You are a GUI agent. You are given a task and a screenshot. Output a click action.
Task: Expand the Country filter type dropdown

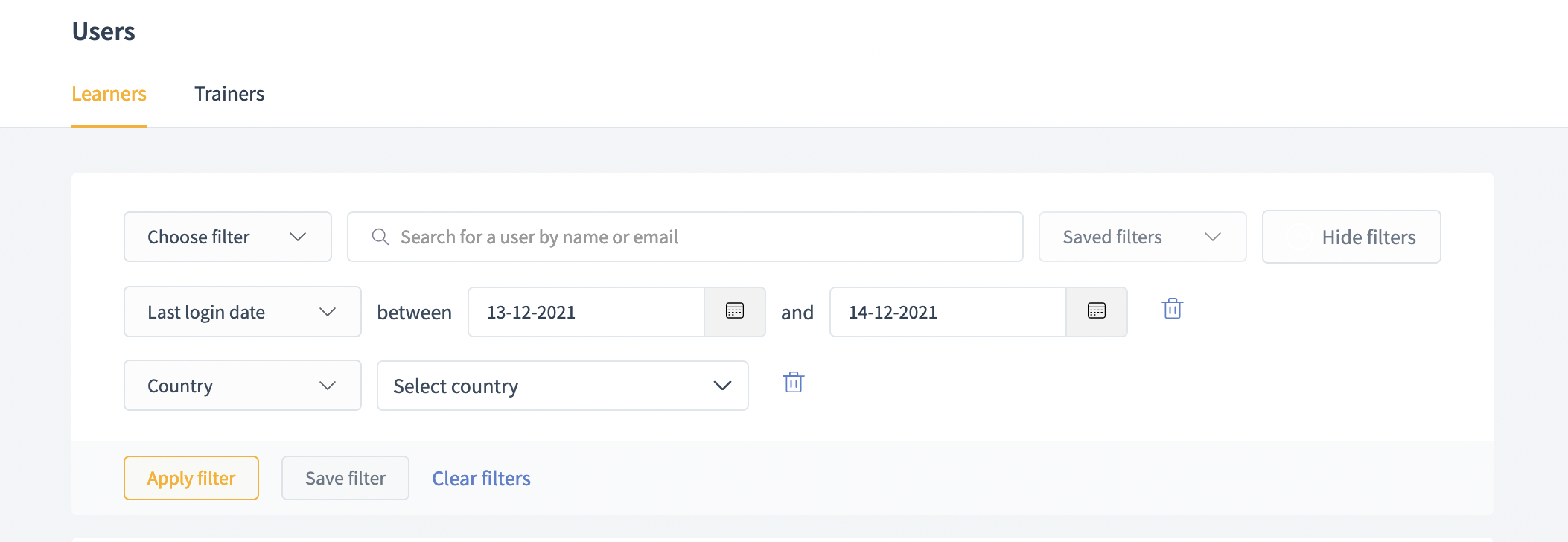click(x=242, y=386)
